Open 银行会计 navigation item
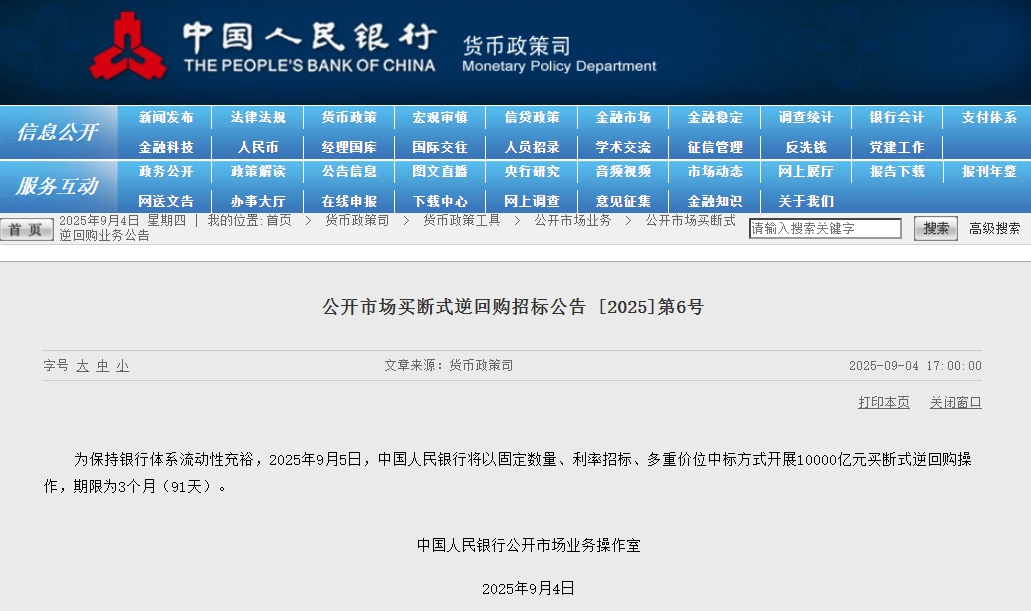Viewport: 1031px width, 611px height. [897, 118]
